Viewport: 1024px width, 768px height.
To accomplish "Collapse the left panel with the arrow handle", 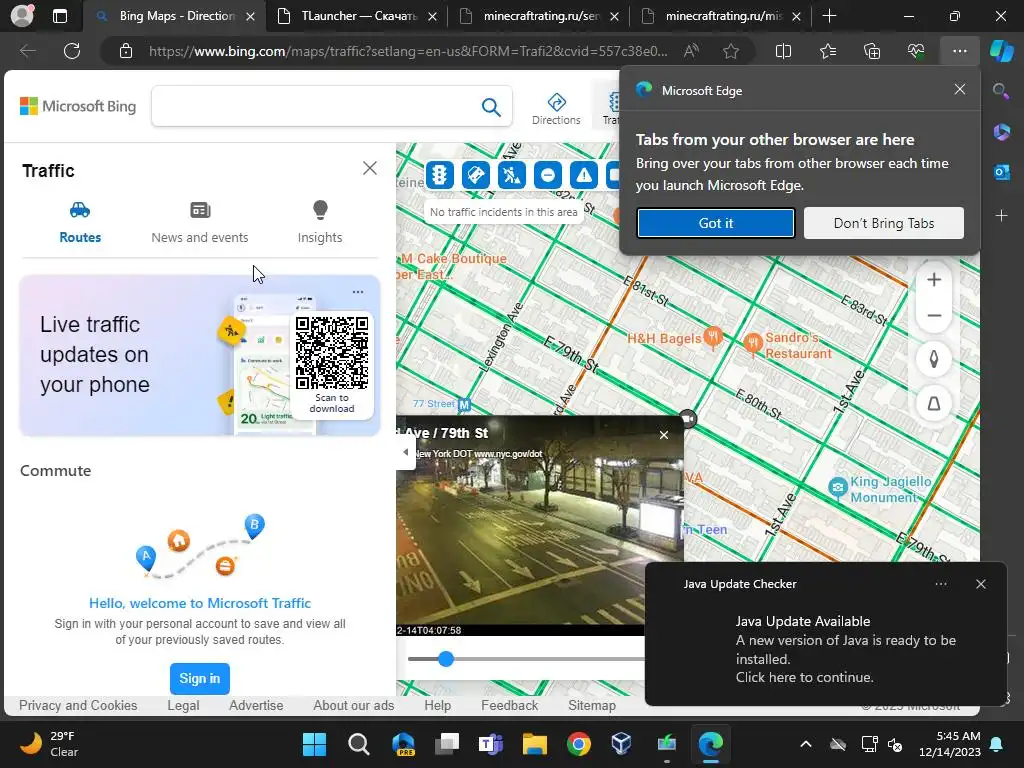I will pos(406,452).
